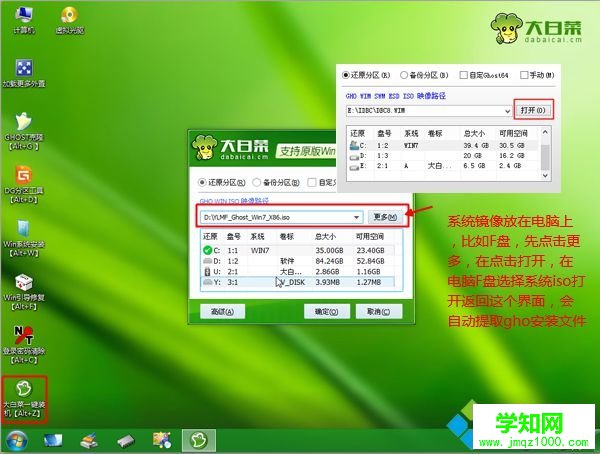Click the brush cleaner taskbar icon

89,441
